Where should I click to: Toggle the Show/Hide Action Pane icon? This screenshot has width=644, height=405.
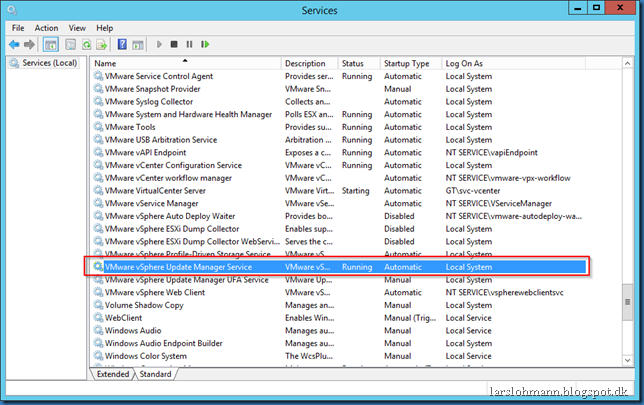[138, 44]
